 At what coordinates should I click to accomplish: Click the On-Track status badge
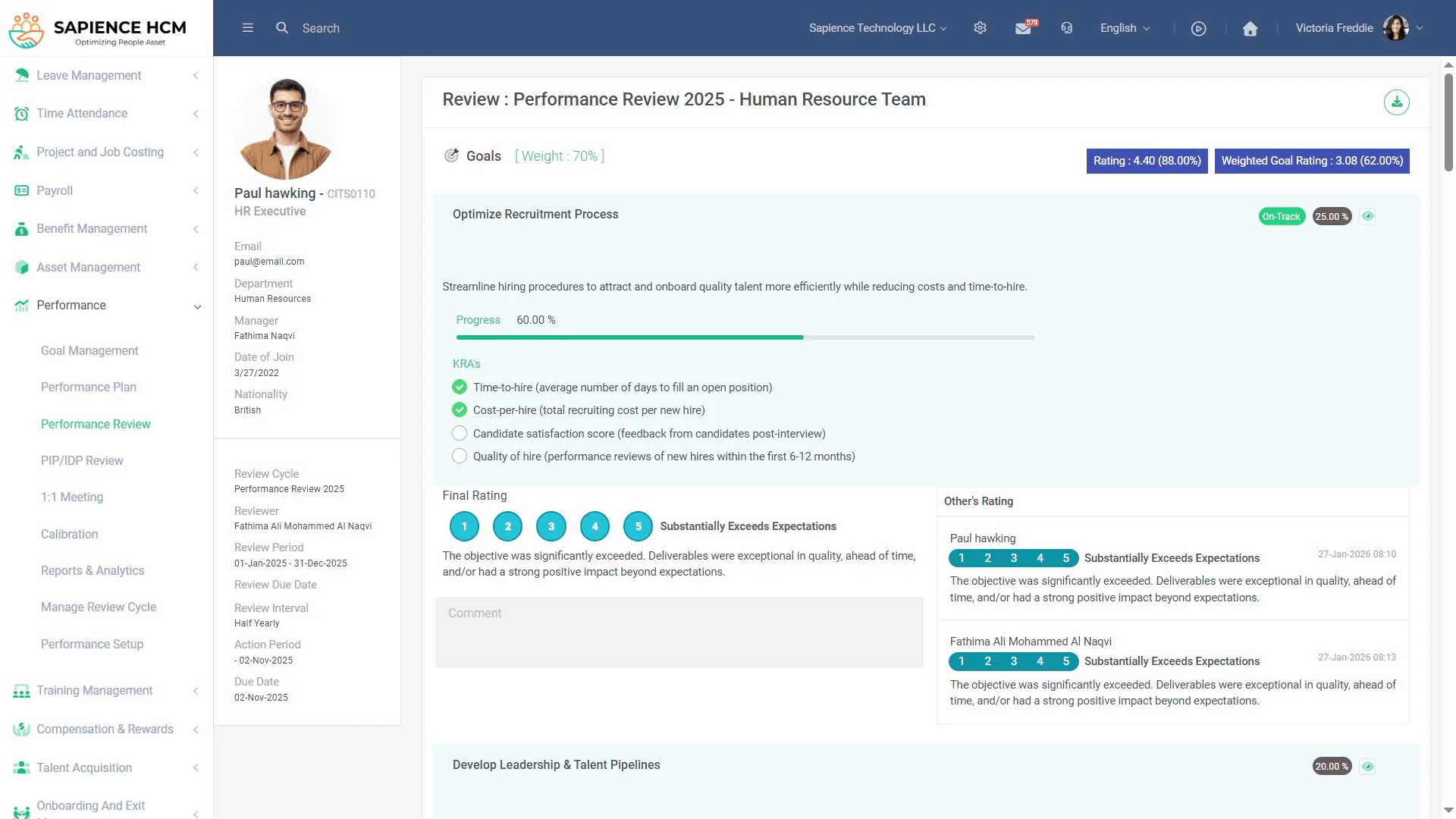pyautogui.click(x=1282, y=216)
